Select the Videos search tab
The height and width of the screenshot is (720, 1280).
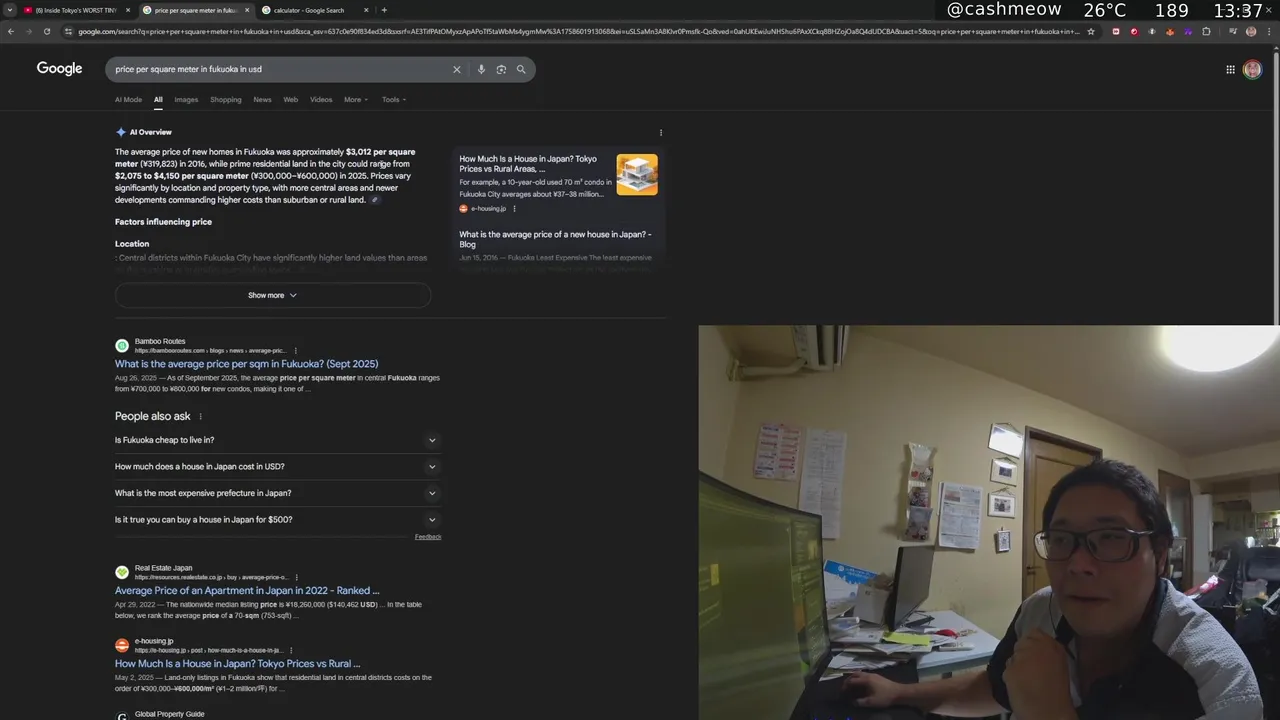point(321,100)
